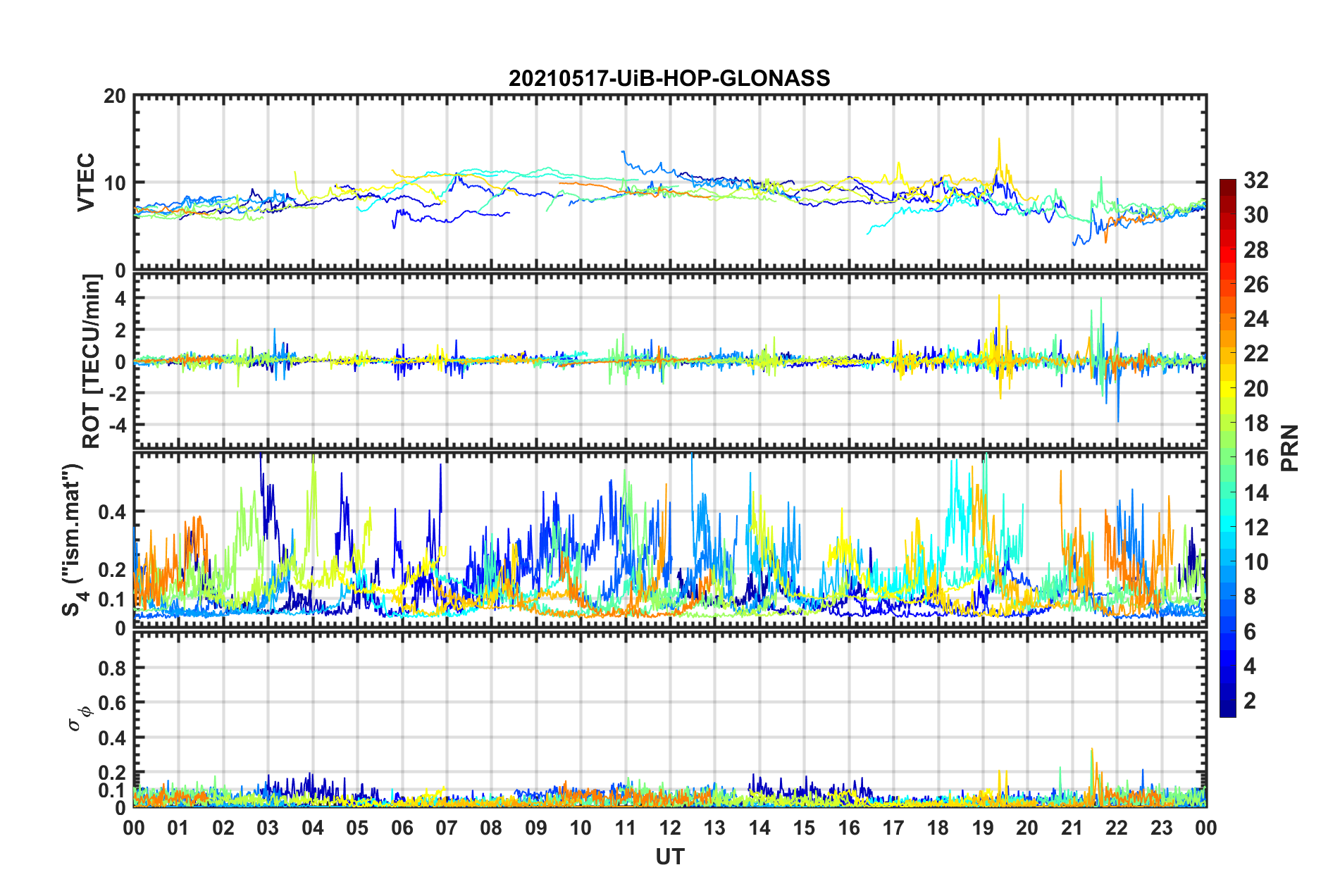This screenshot has width=1340, height=896.
Task: Select the "UT" x-axis label
Action: [x=670, y=857]
